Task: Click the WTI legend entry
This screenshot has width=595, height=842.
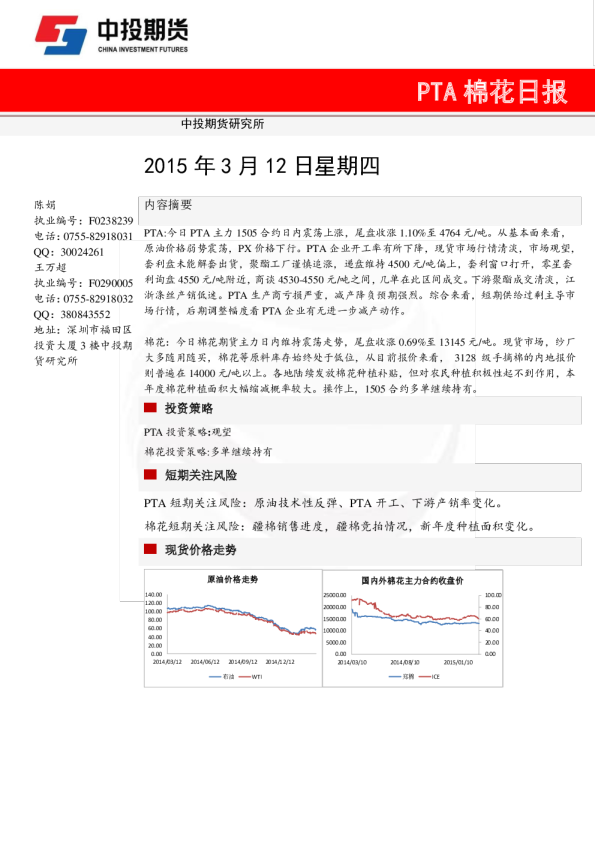Action: (251, 677)
